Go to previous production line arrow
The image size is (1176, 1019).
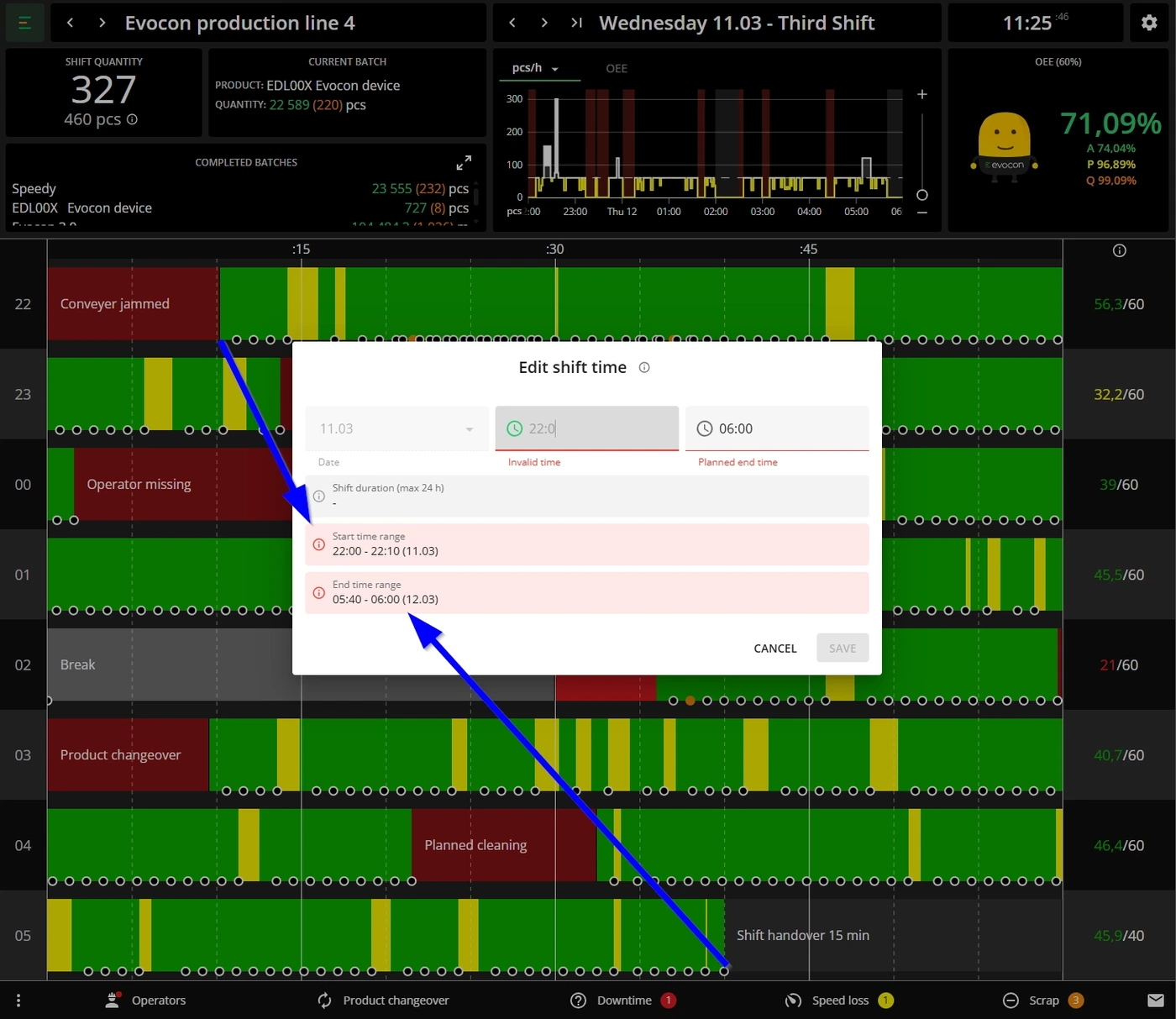[x=71, y=23]
